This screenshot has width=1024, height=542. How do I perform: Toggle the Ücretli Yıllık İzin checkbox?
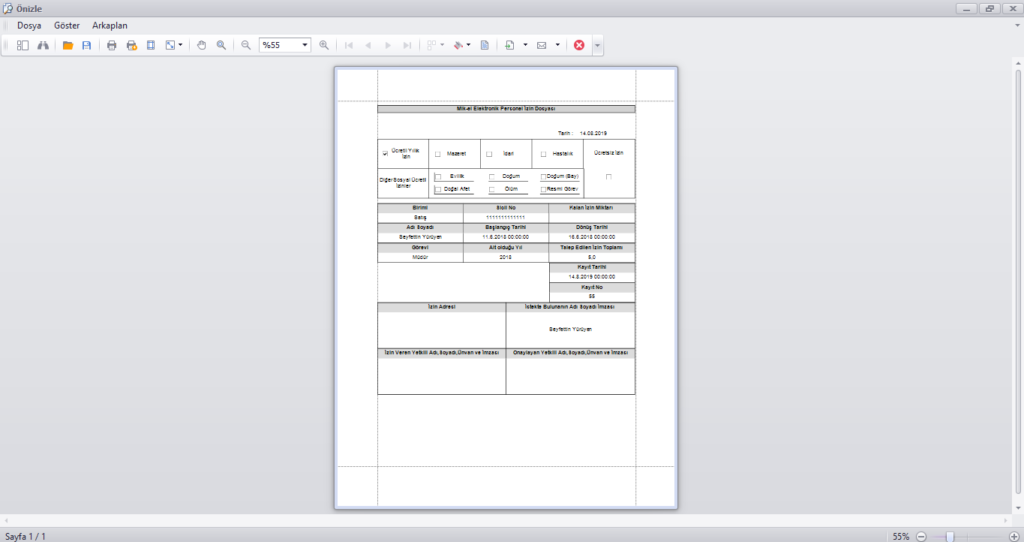pyautogui.click(x=385, y=153)
